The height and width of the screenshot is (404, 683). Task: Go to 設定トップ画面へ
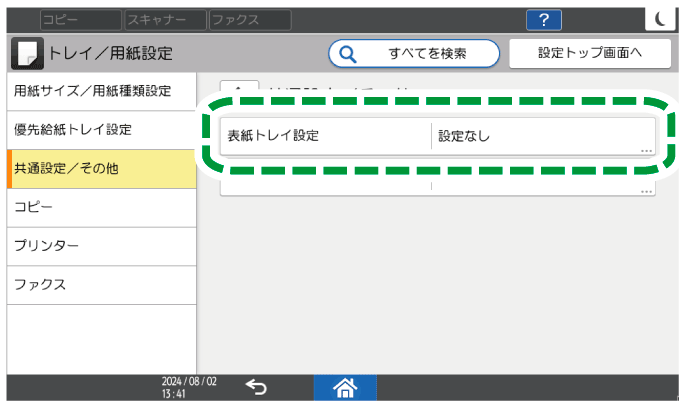click(x=590, y=53)
